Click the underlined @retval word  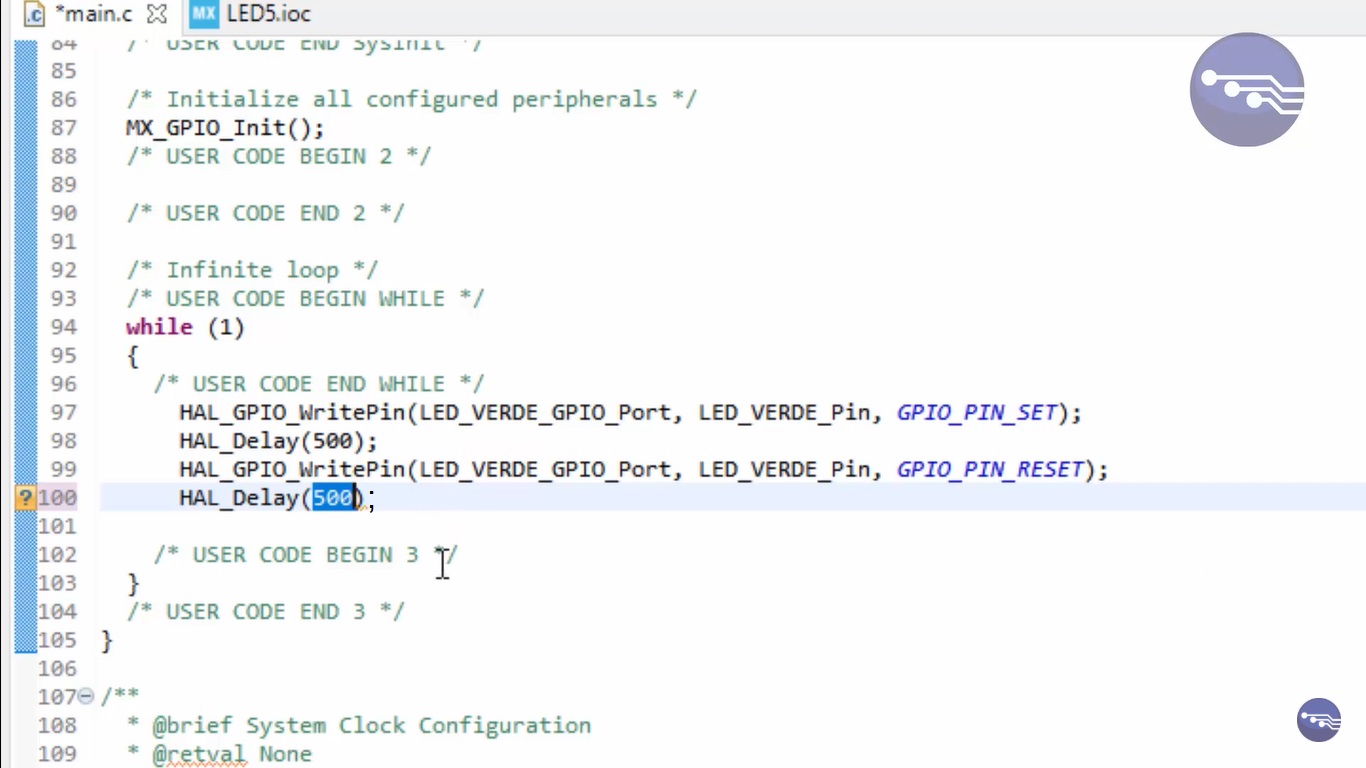pos(198,754)
